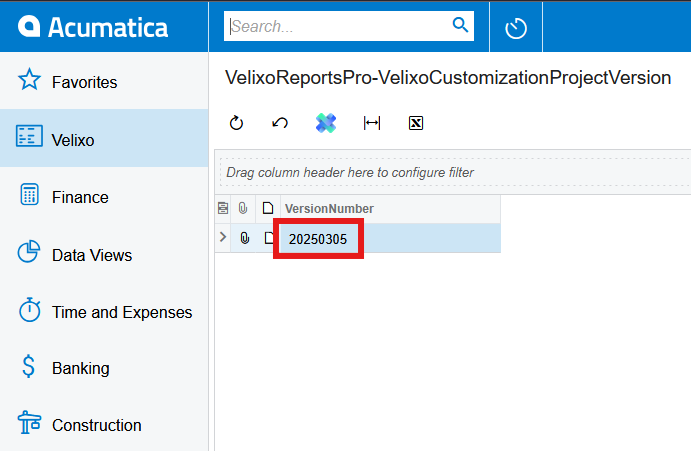691x451 pixels.
Task: Click the filter drag area
Action: [455, 172]
